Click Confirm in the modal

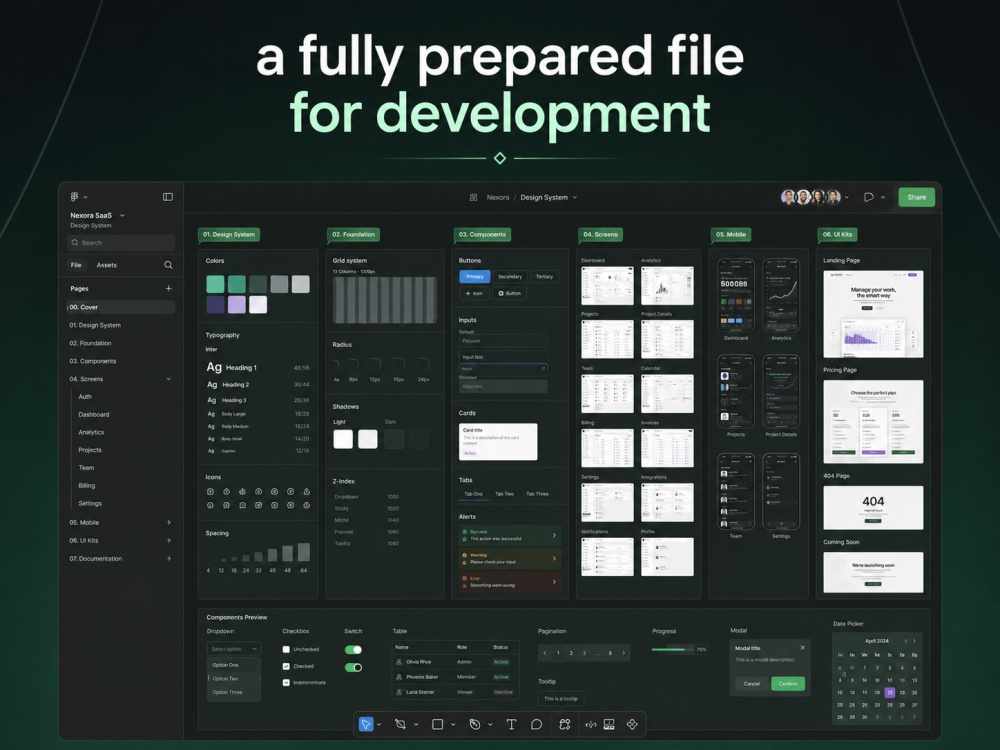click(788, 684)
